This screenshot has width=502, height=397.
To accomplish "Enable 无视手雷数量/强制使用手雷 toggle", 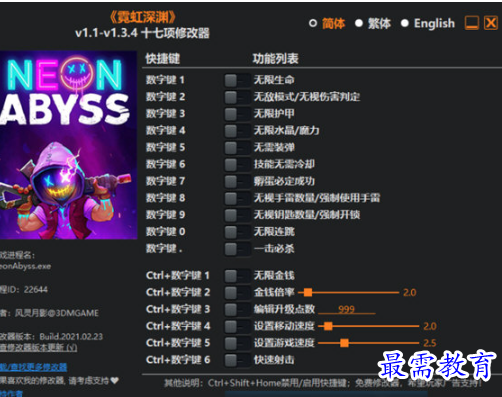I will click(x=237, y=198).
